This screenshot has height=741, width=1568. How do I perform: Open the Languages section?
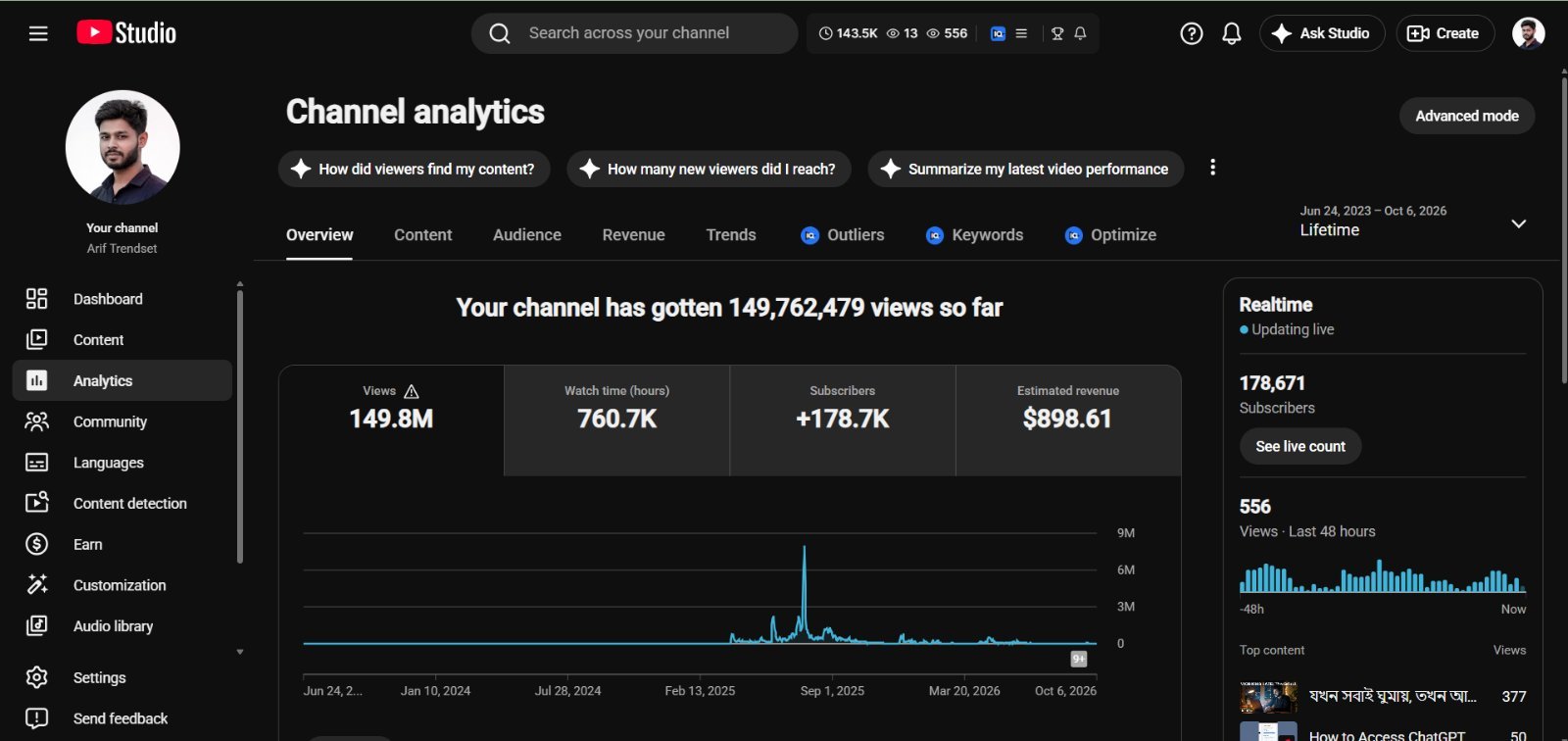pos(122,463)
